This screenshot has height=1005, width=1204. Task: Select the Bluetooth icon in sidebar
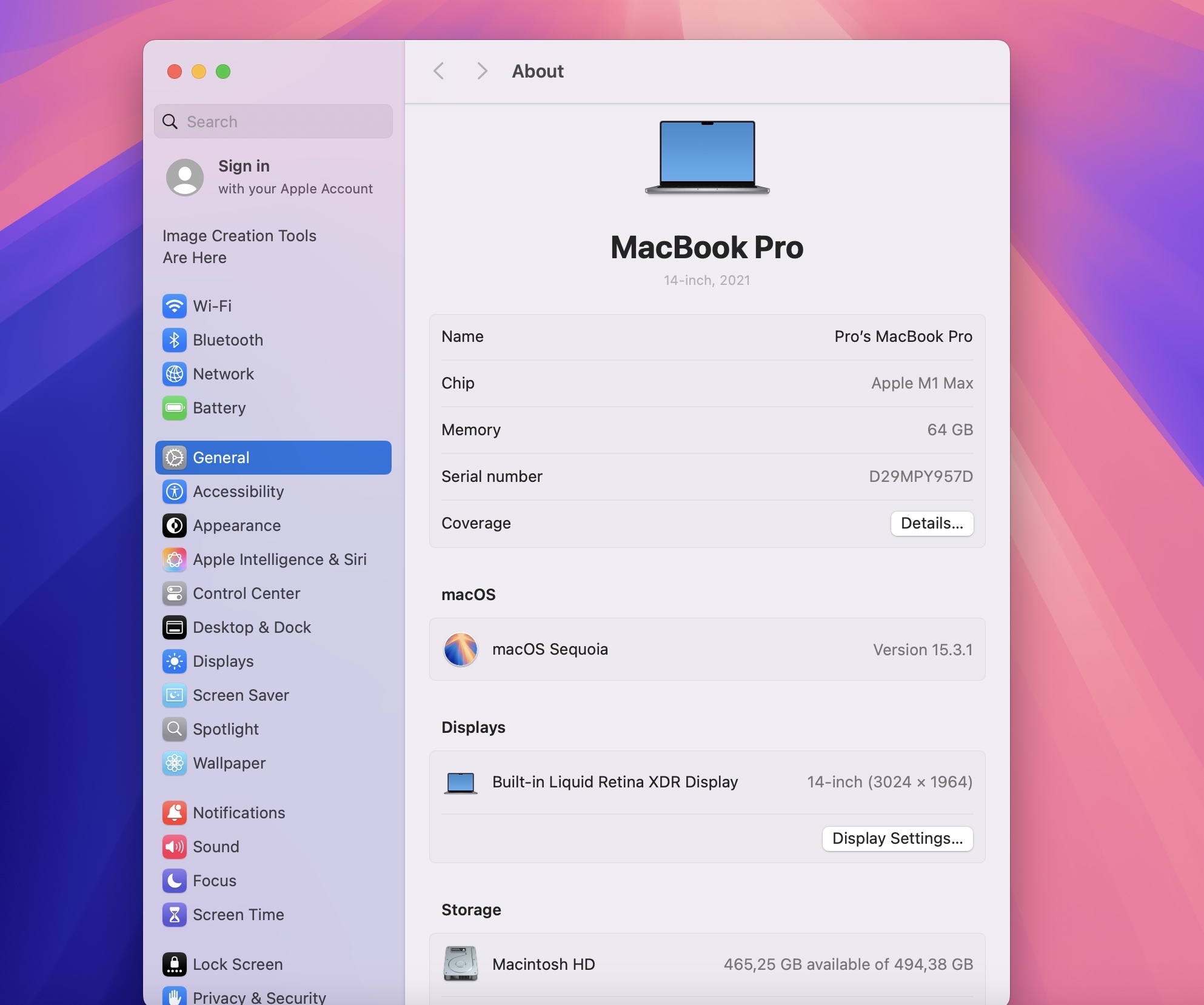point(175,340)
